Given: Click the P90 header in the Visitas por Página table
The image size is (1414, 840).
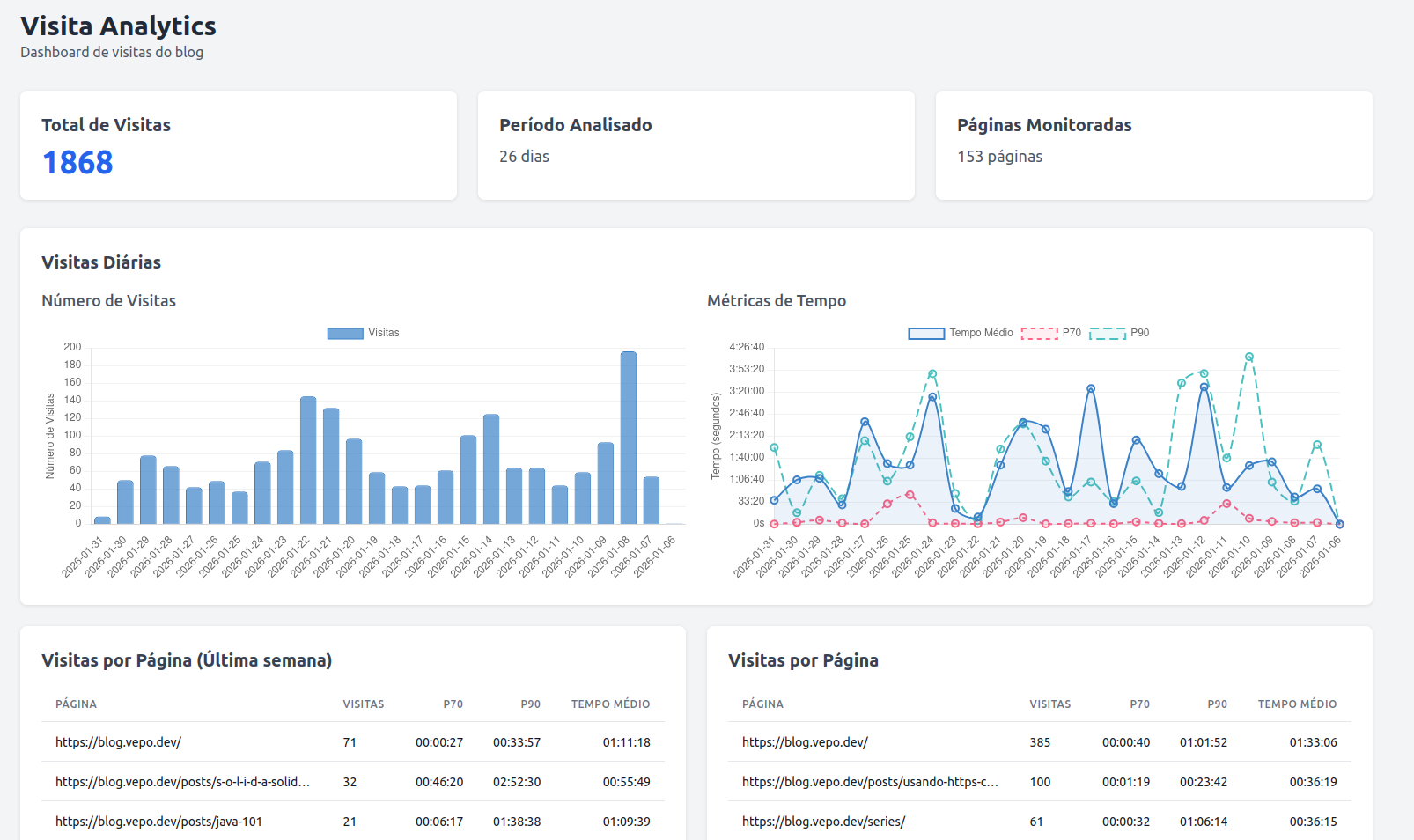Looking at the screenshot, I should (1217, 704).
